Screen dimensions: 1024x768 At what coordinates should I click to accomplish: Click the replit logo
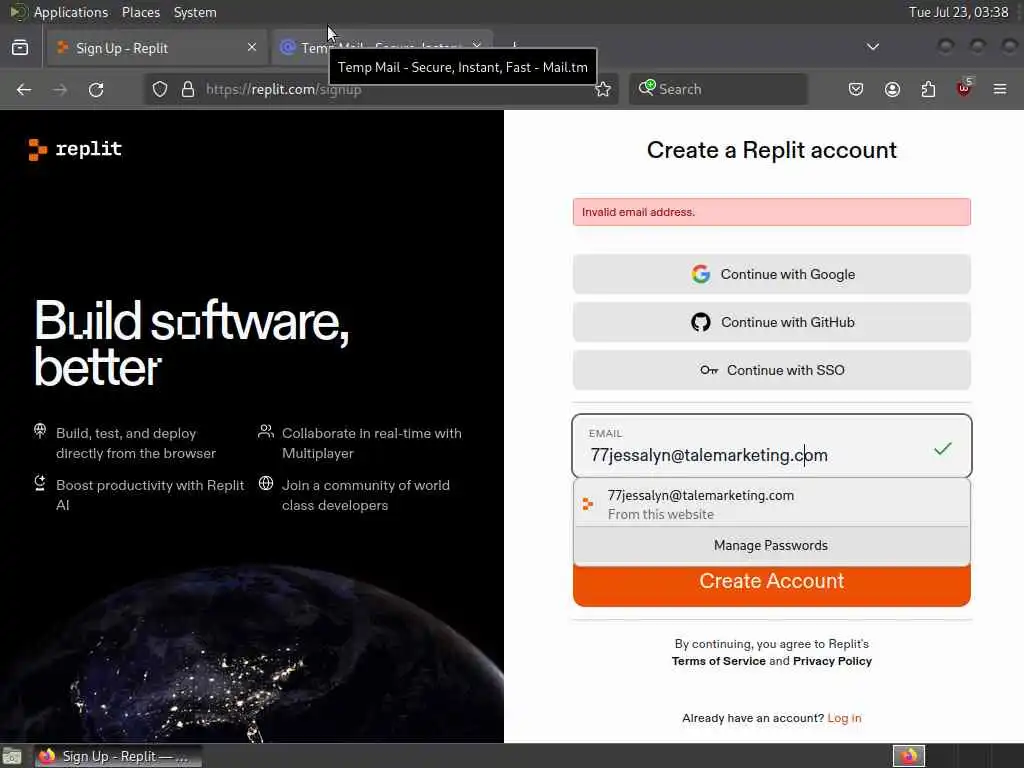75,149
